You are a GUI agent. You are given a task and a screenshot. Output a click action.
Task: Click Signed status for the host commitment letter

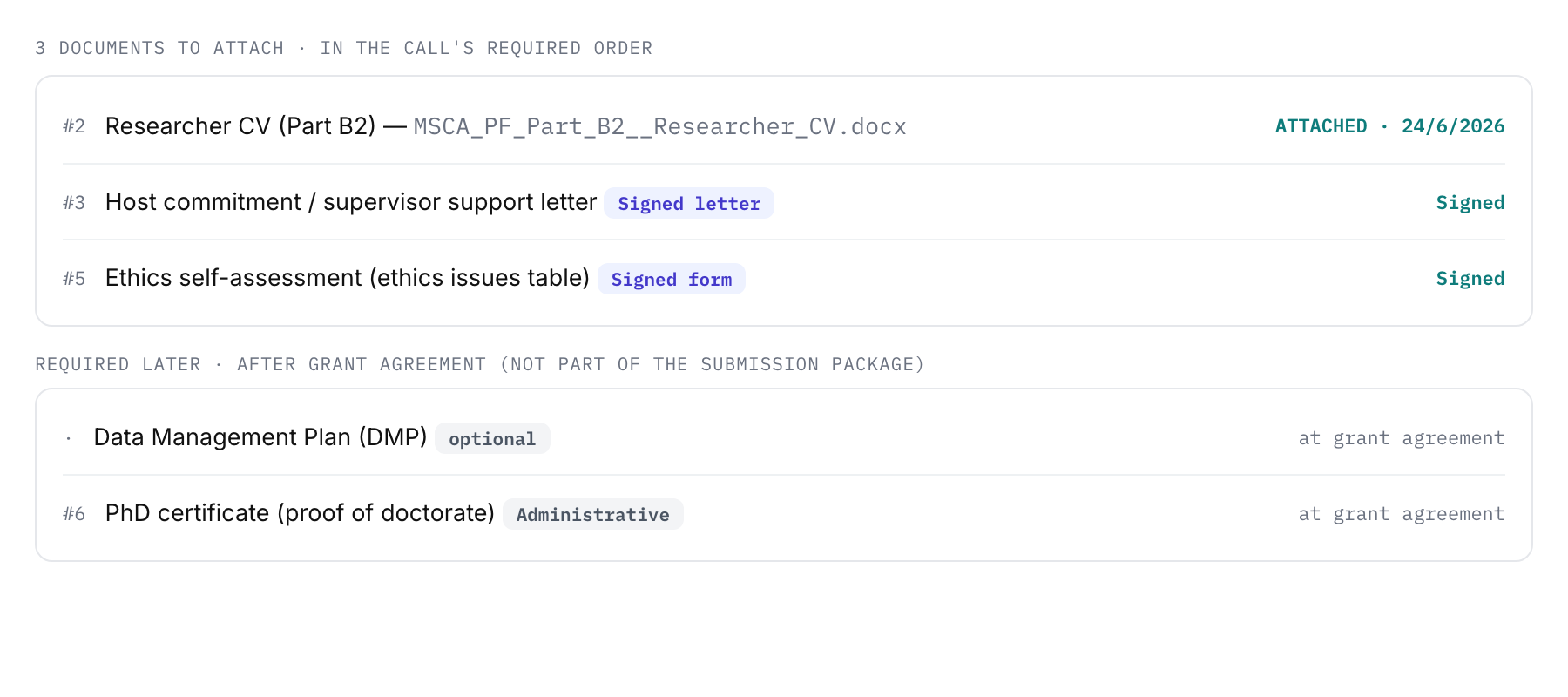[x=1470, y=203]
